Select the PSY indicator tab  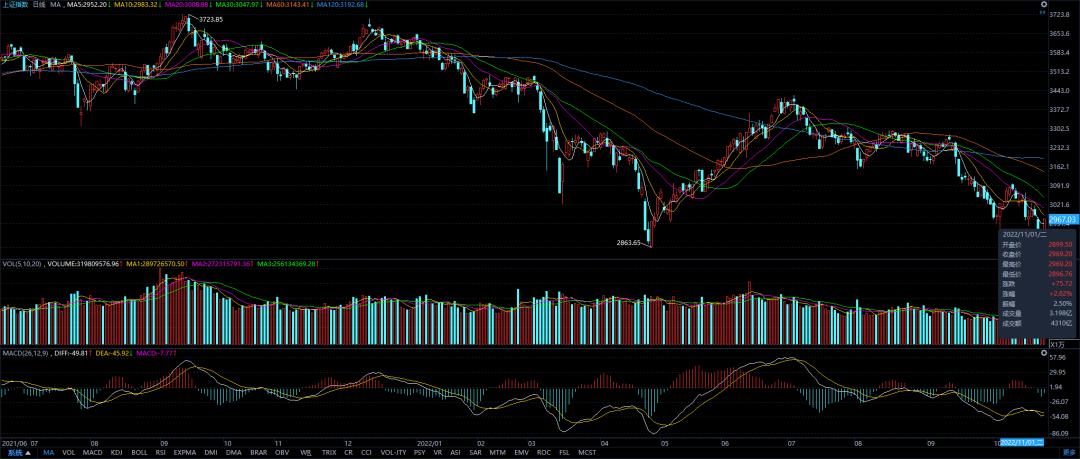[x=419, y=453]
